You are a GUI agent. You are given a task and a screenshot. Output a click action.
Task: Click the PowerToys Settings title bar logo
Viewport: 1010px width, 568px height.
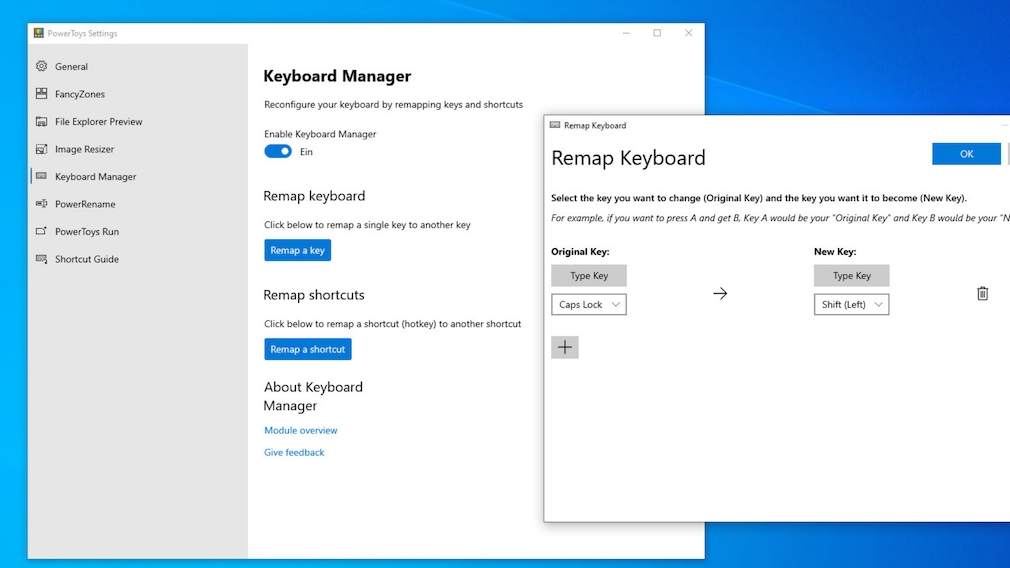[39, 33]
